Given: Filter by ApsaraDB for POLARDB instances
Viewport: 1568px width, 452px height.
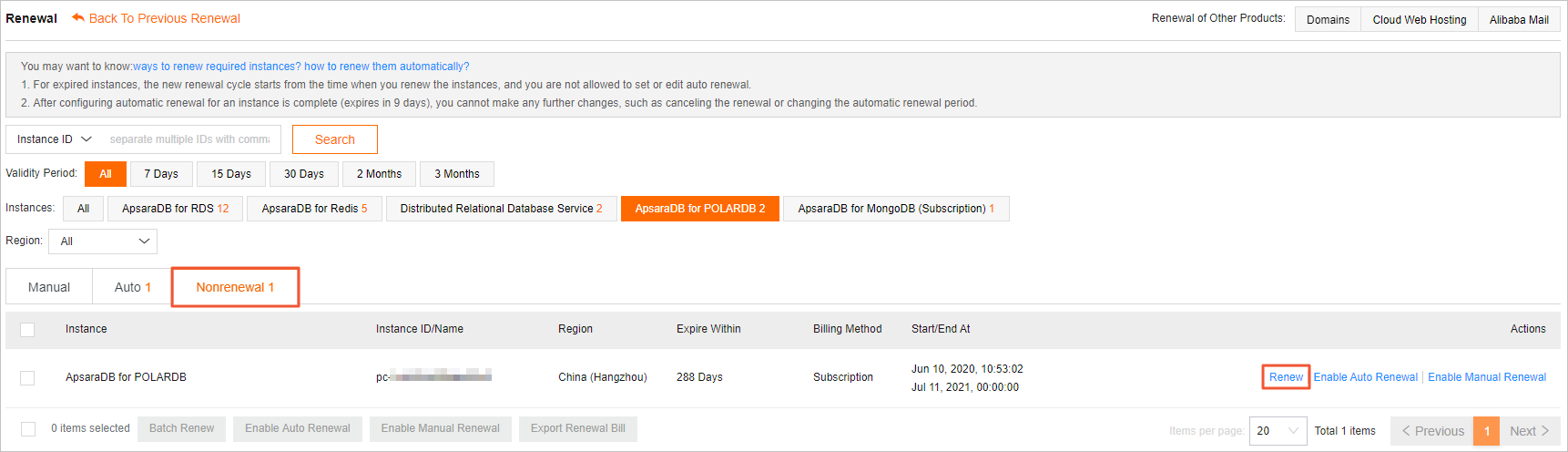Looking at the screenshot, I should click(x=700, y=209).
